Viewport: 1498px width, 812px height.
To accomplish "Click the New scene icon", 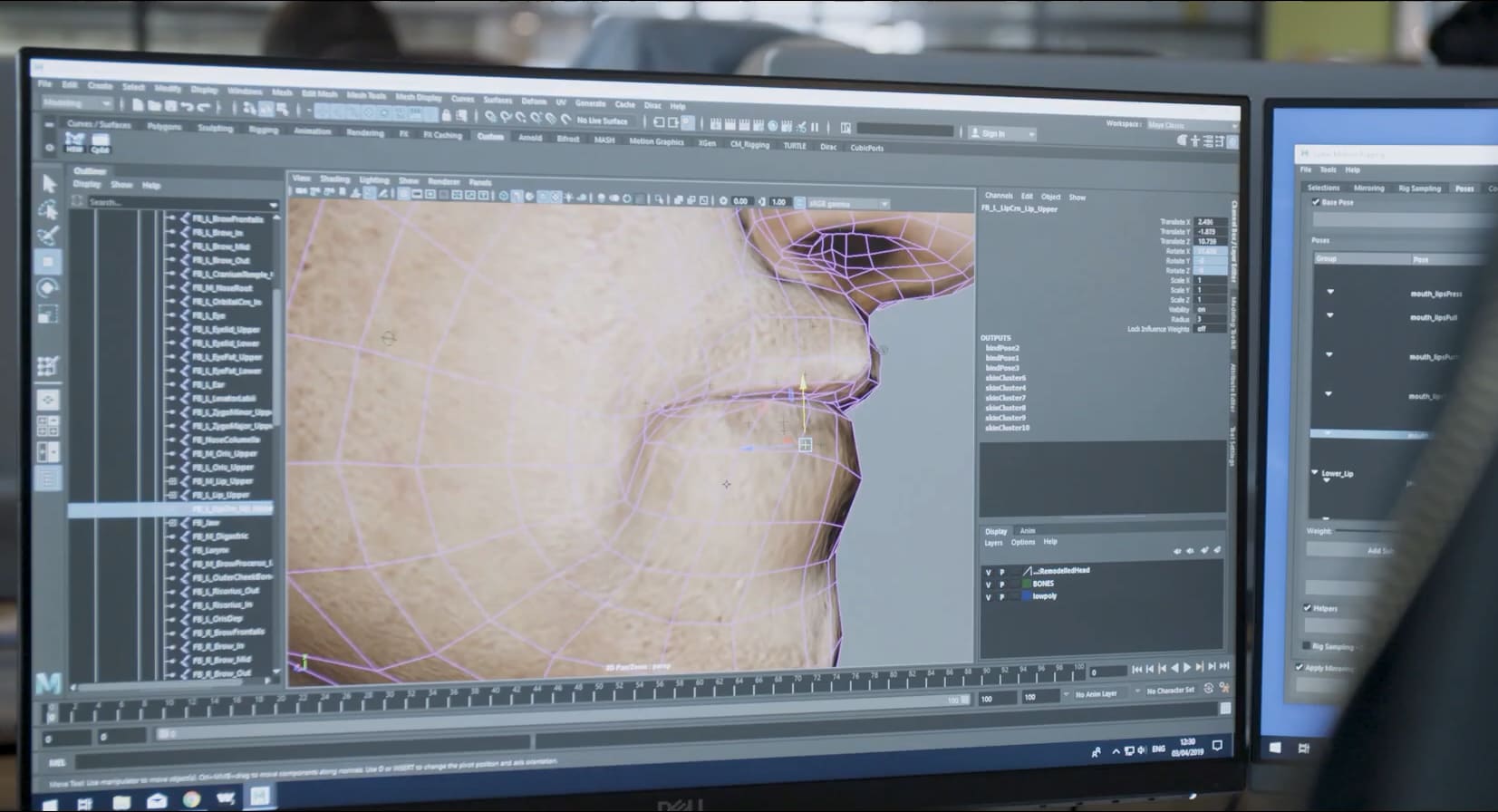I will (x=138, y=105).
